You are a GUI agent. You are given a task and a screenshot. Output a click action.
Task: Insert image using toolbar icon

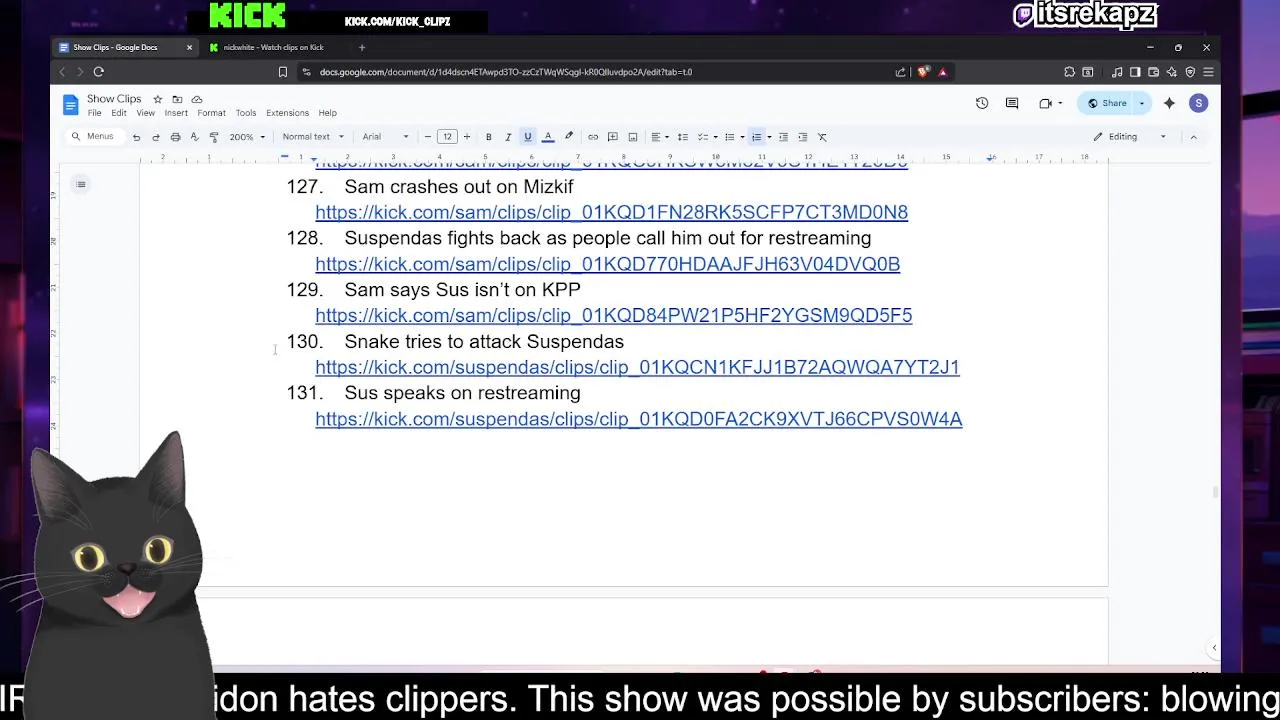tap(632, 137)
